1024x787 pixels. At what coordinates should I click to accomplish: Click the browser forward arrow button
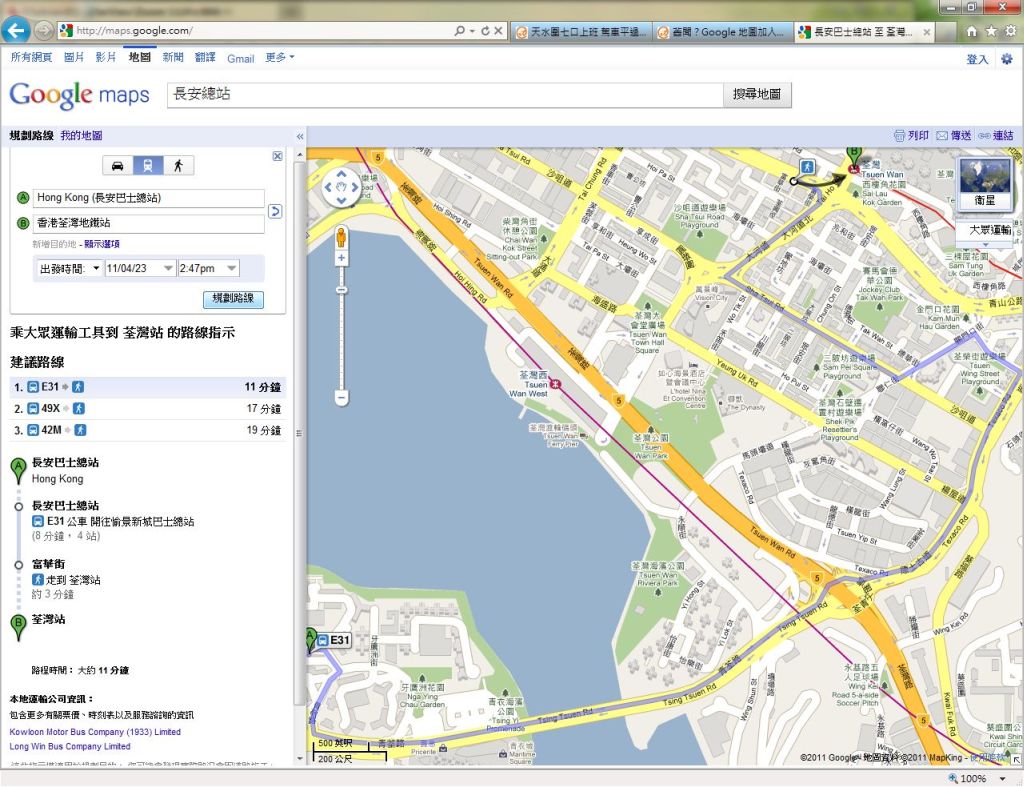[x=44, y=30]
